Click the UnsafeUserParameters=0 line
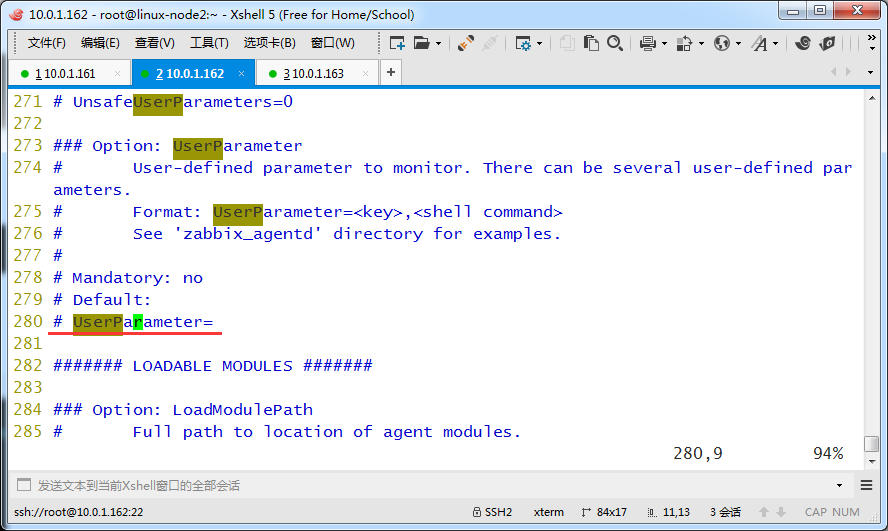Image resolution: width=888 pixels, height=531 pixels. 173,102
